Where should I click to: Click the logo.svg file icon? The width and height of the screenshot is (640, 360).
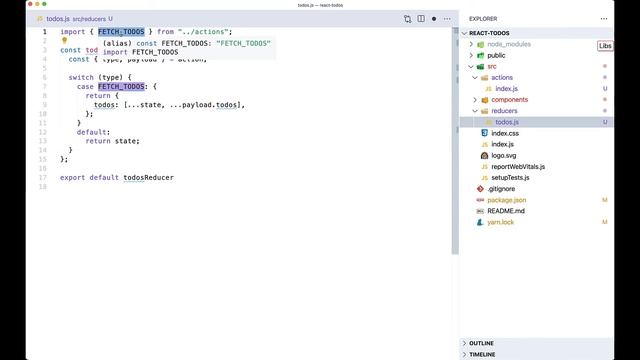pos(484,156)
